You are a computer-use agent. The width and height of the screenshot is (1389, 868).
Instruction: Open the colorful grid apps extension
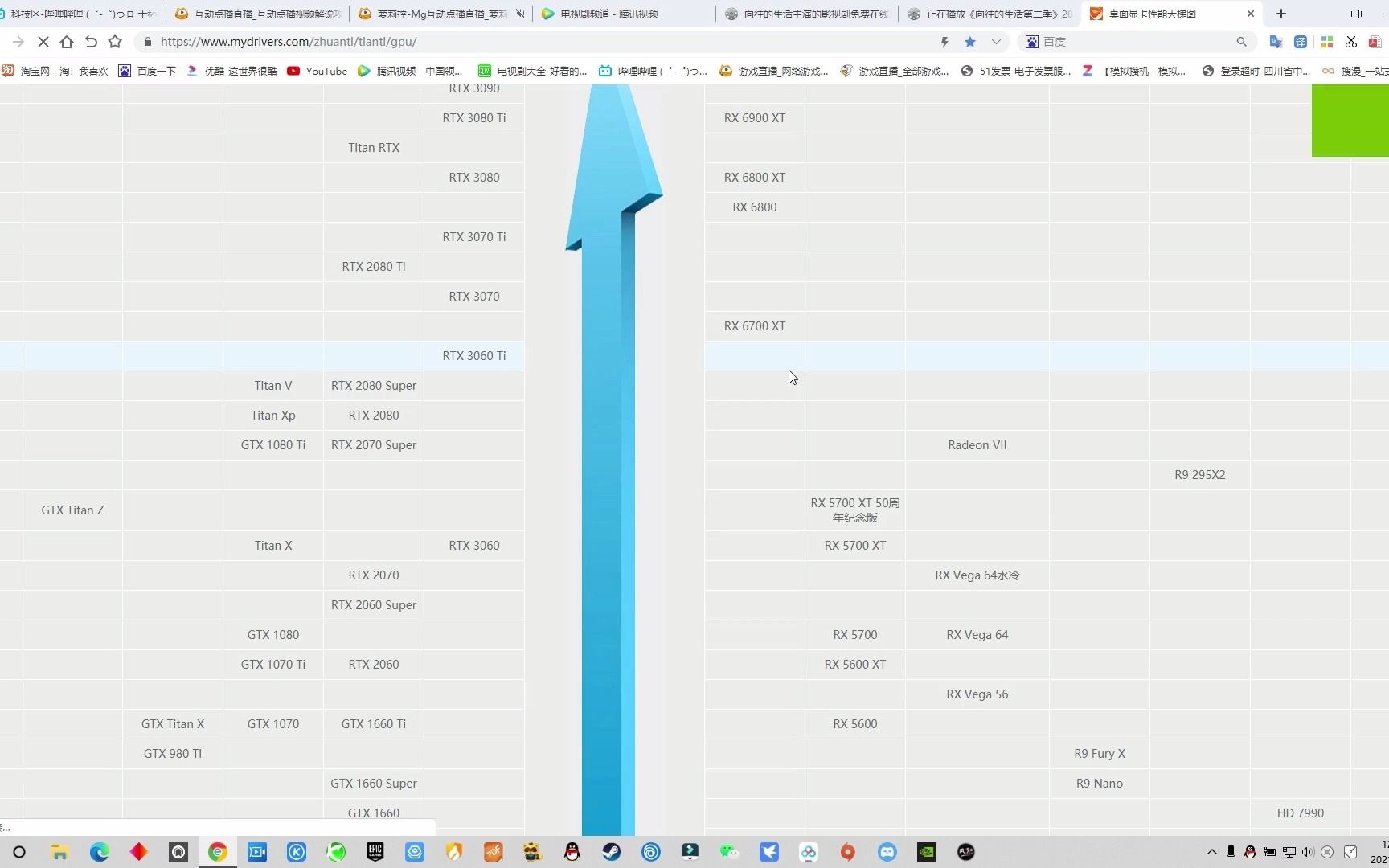[1327, 42]
